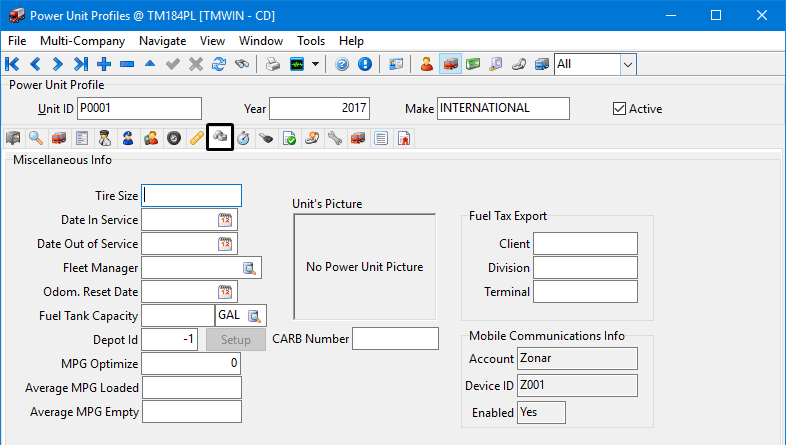This screenshot has width=786, height=445.
Task: Click the Tire Size input field
Action: 192,195
